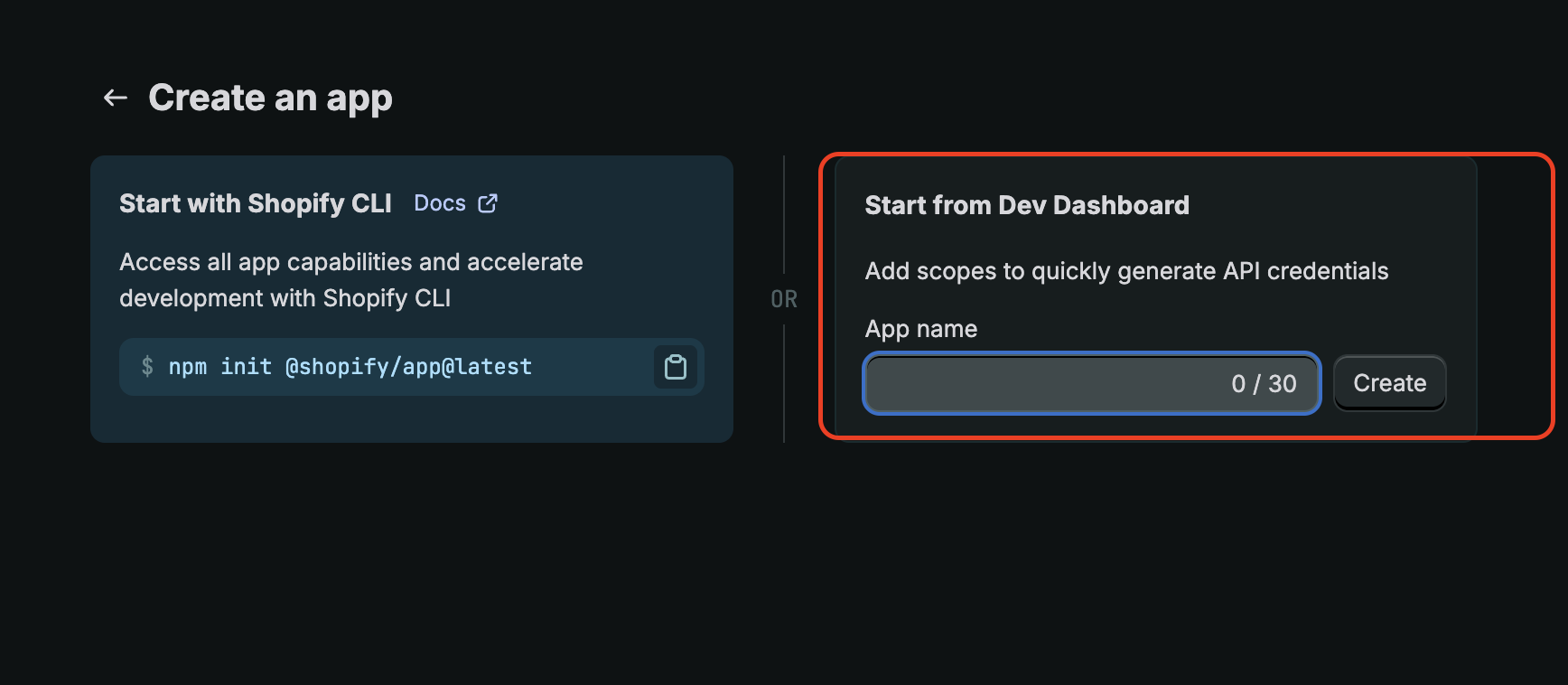Click the 0 / 30 character counter
1568x685 pixels.
pos(1264,384)
